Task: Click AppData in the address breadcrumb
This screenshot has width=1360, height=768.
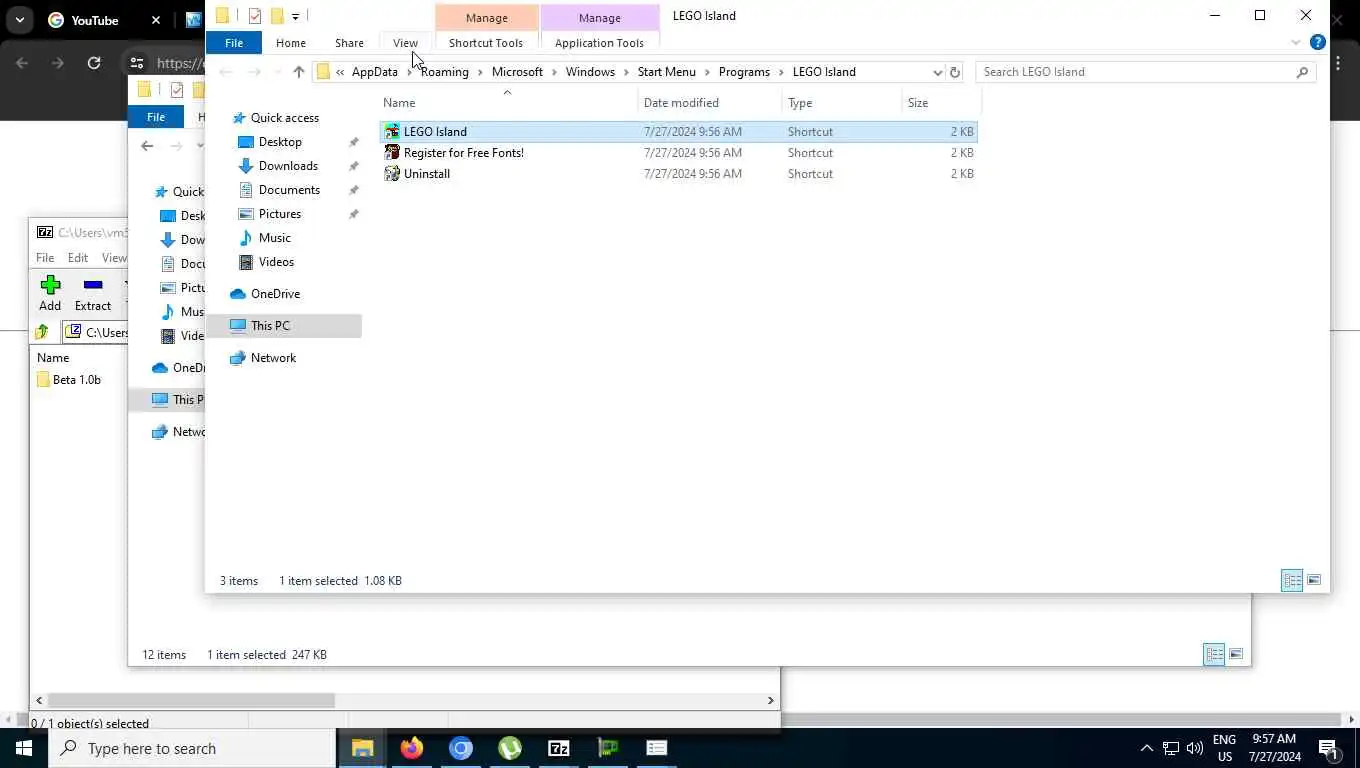Action: (x=375, y=72)
